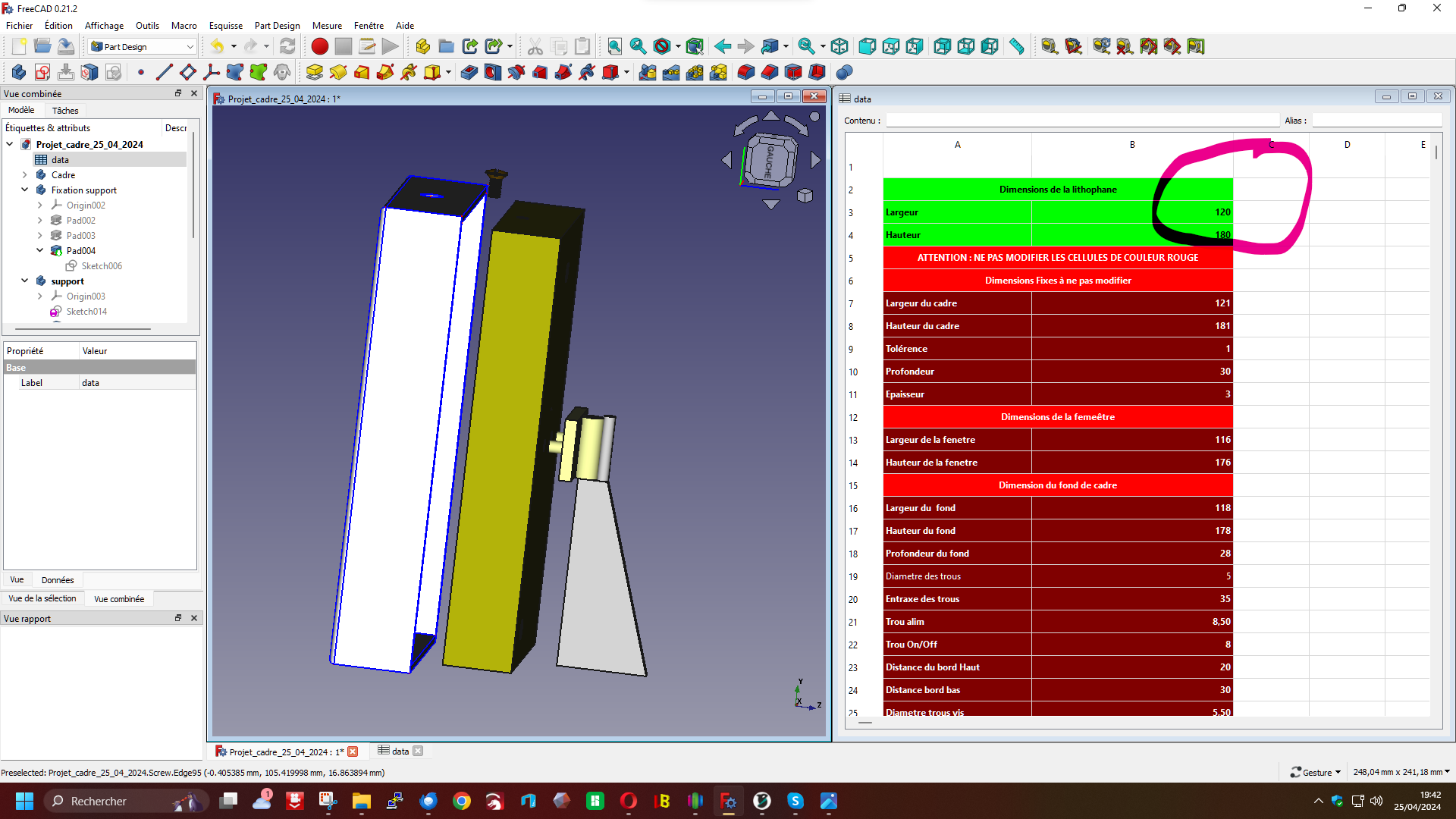Open the Undo history dropdown arrow
The height and width of the screenshot is (819, 1456).
pyautogui.click(x=234, y=46)
